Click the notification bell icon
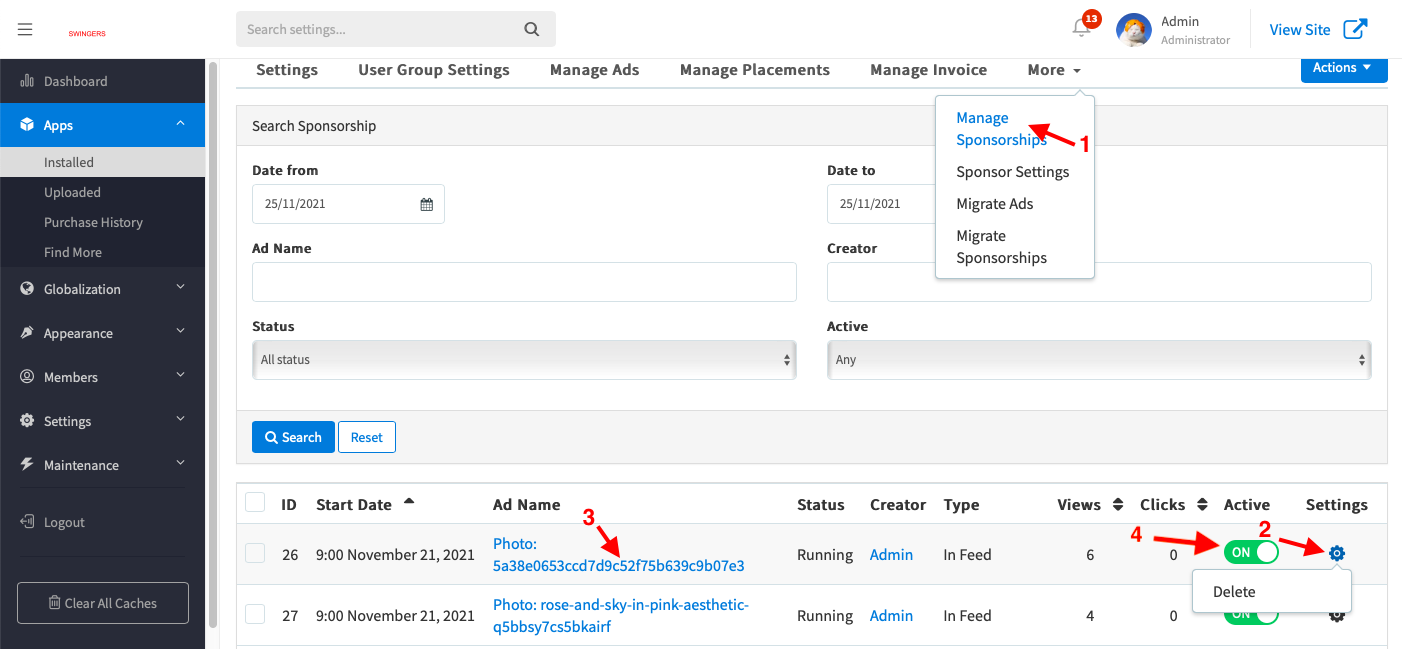Viewport: 1402px width, 649px height. pos(1081,29)
